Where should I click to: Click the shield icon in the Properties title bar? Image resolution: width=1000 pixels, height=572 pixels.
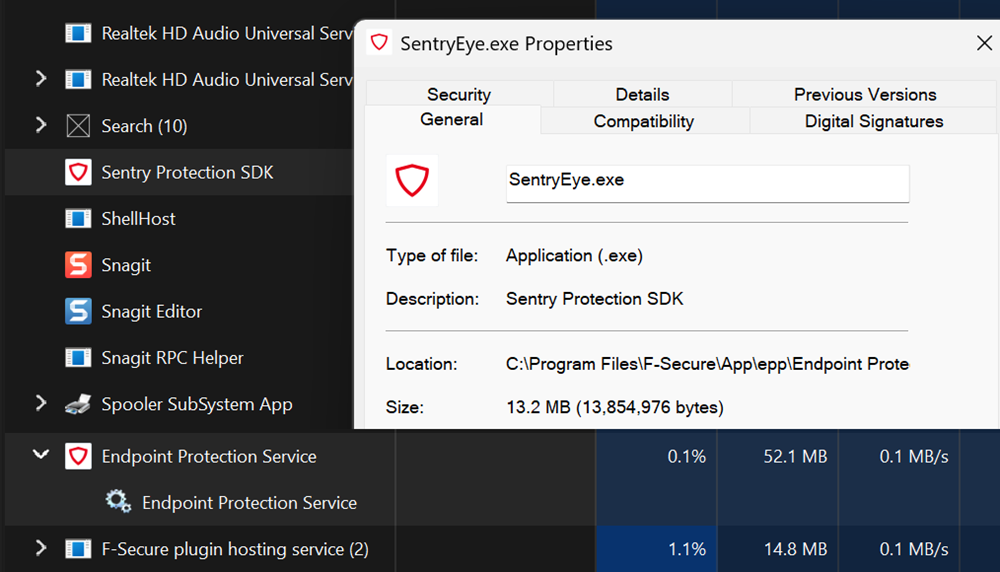[x=379, y=43]
